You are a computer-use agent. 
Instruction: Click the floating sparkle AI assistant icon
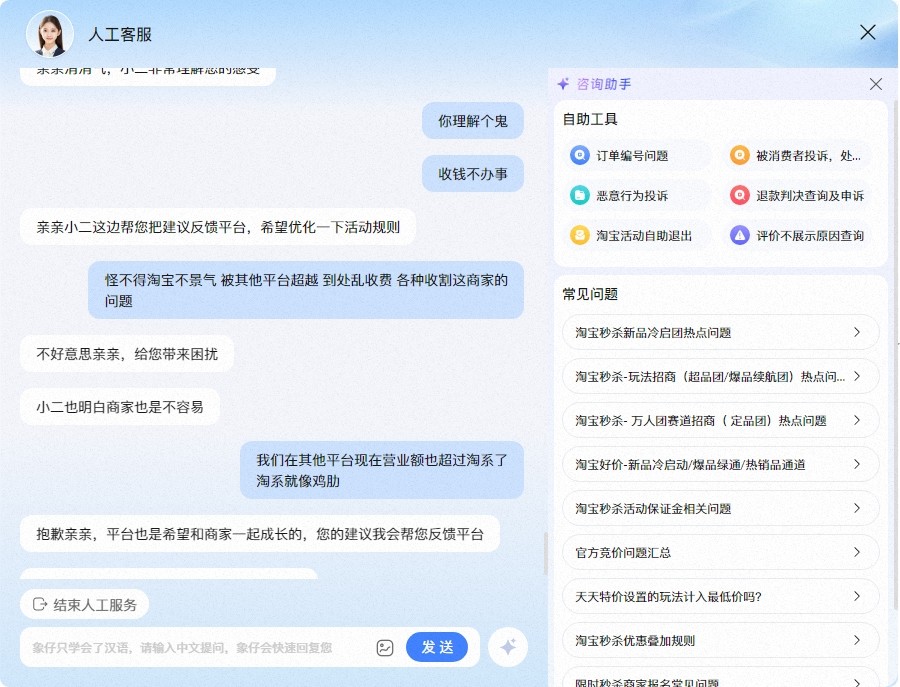(508, 647)
